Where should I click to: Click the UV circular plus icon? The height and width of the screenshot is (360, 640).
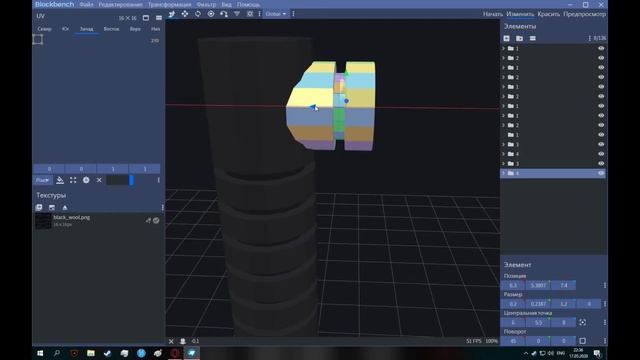pyautogui.click(x=86, y=180)
